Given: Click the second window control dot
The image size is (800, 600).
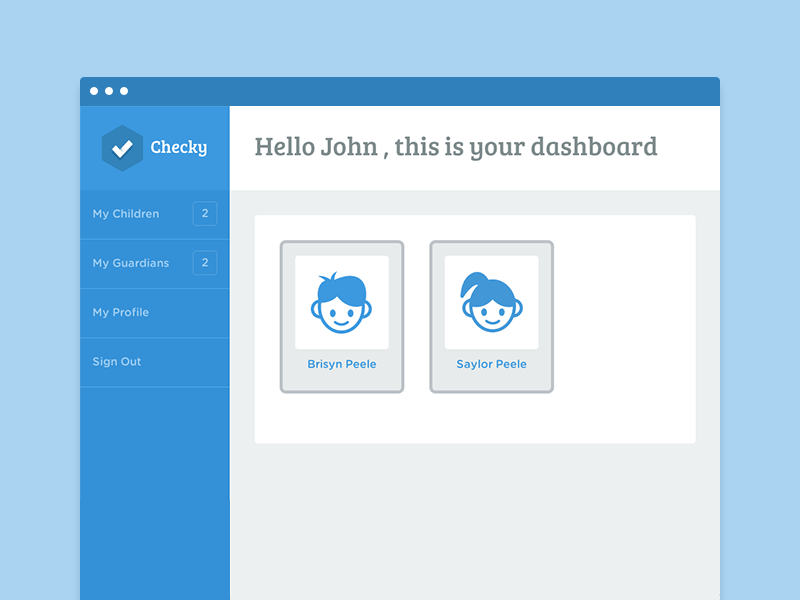Looking at the screenshot, I should point(109,91).
